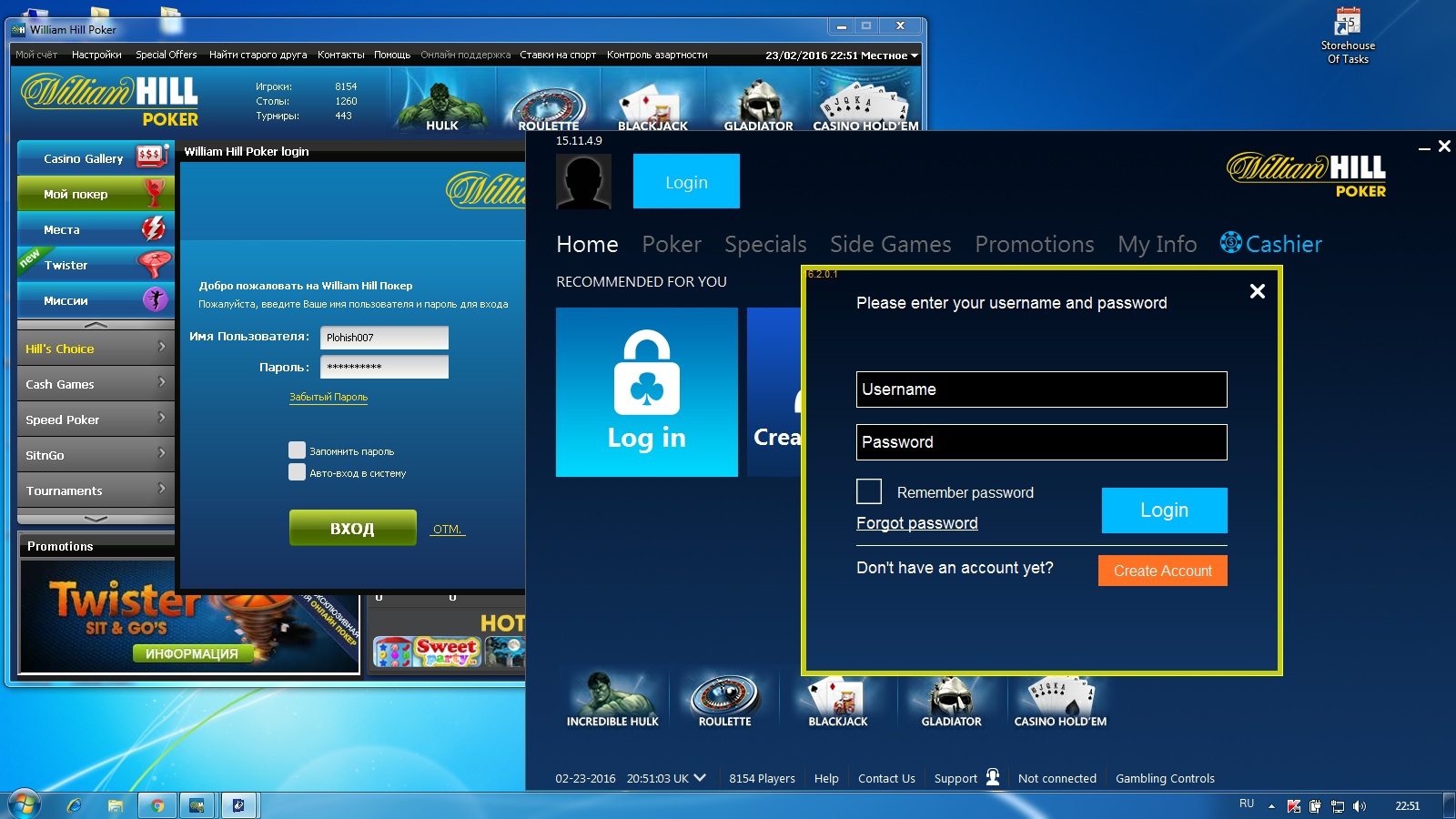Click the blue Login button in dialog
Viewport: 1456px width, 819px height.
pos(1164,510)
